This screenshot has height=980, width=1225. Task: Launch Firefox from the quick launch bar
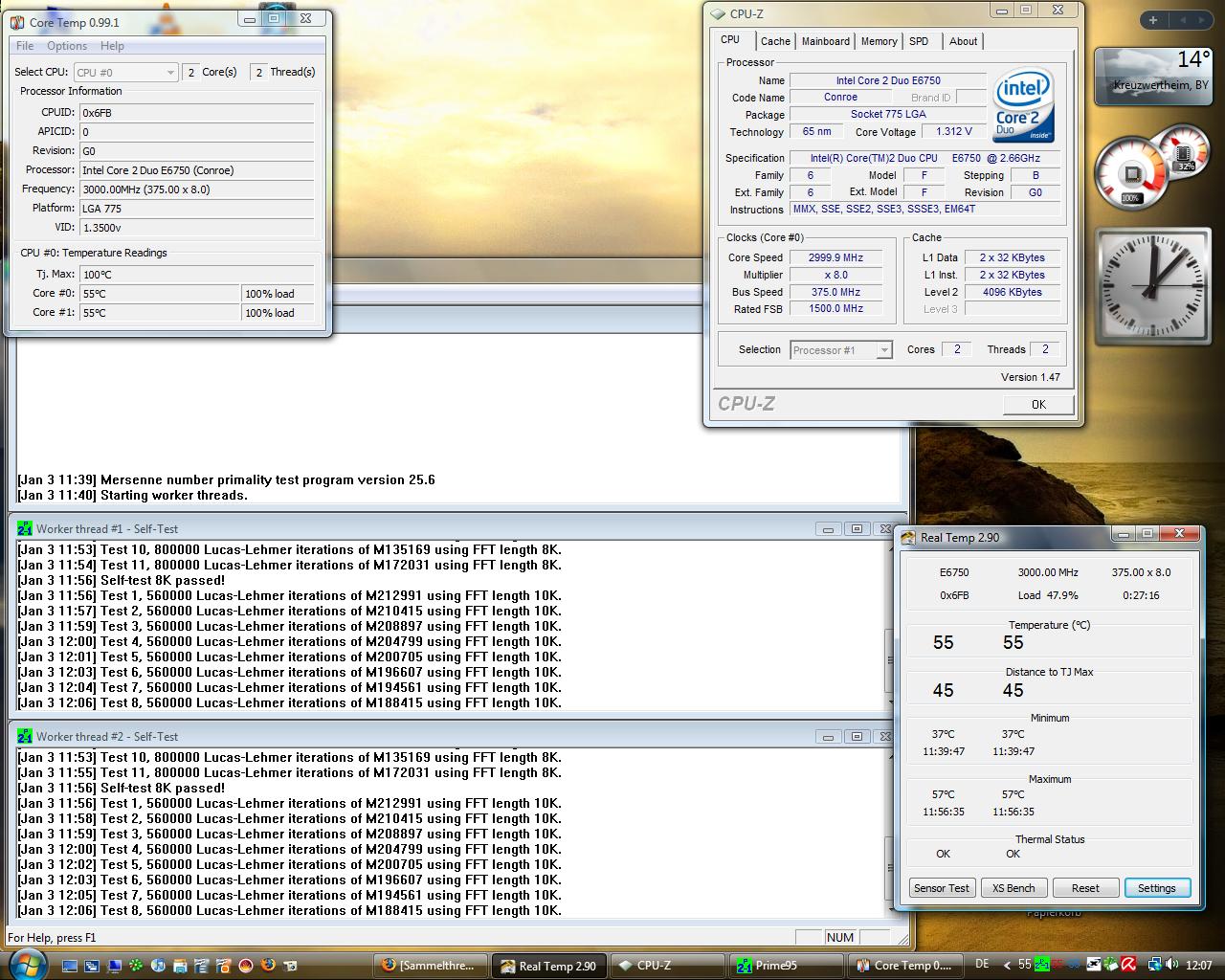[267, 965]
